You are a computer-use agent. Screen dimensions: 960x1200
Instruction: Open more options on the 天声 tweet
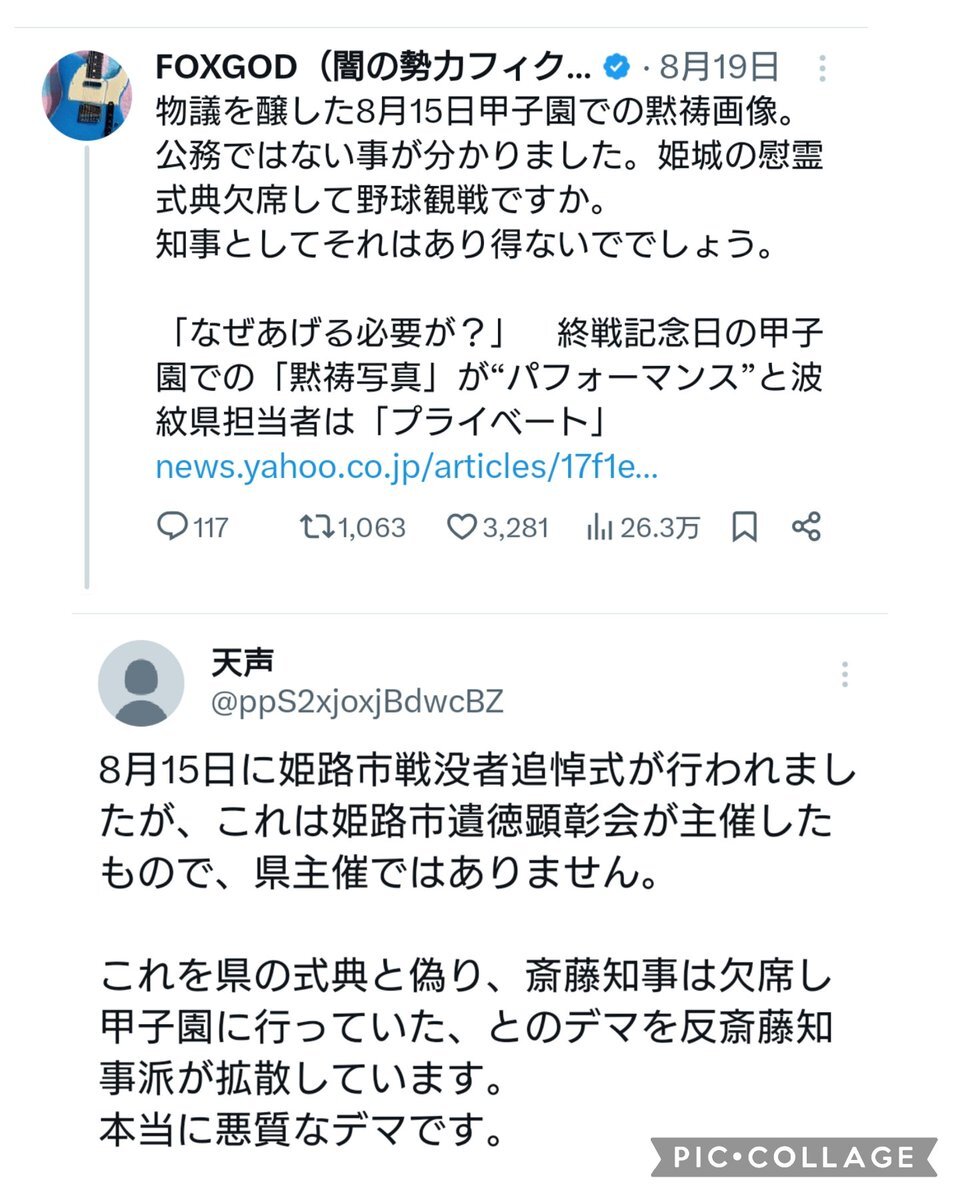tap(845, 674)
